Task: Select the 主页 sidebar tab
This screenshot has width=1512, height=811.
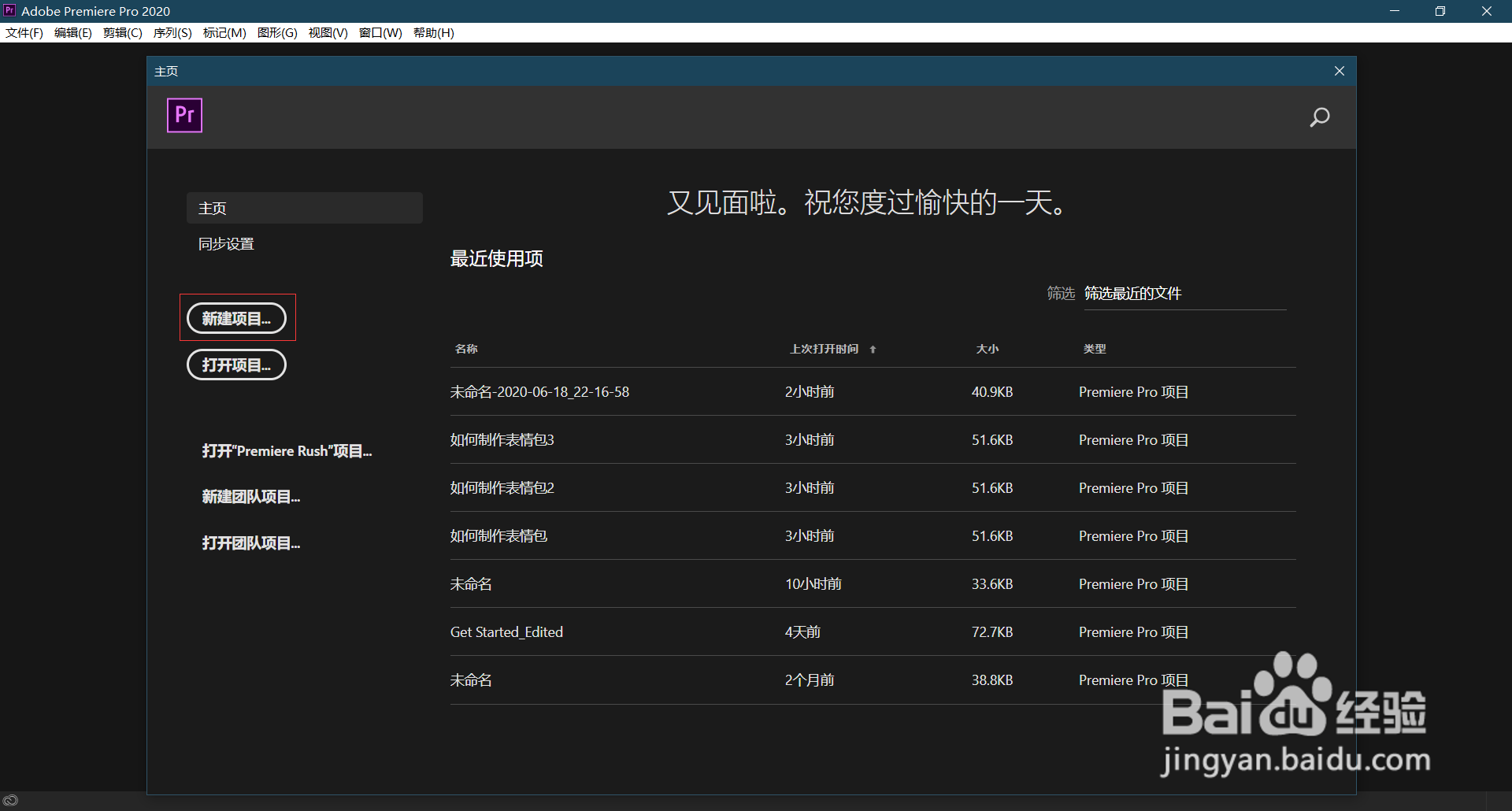Action: pos(305,208)
